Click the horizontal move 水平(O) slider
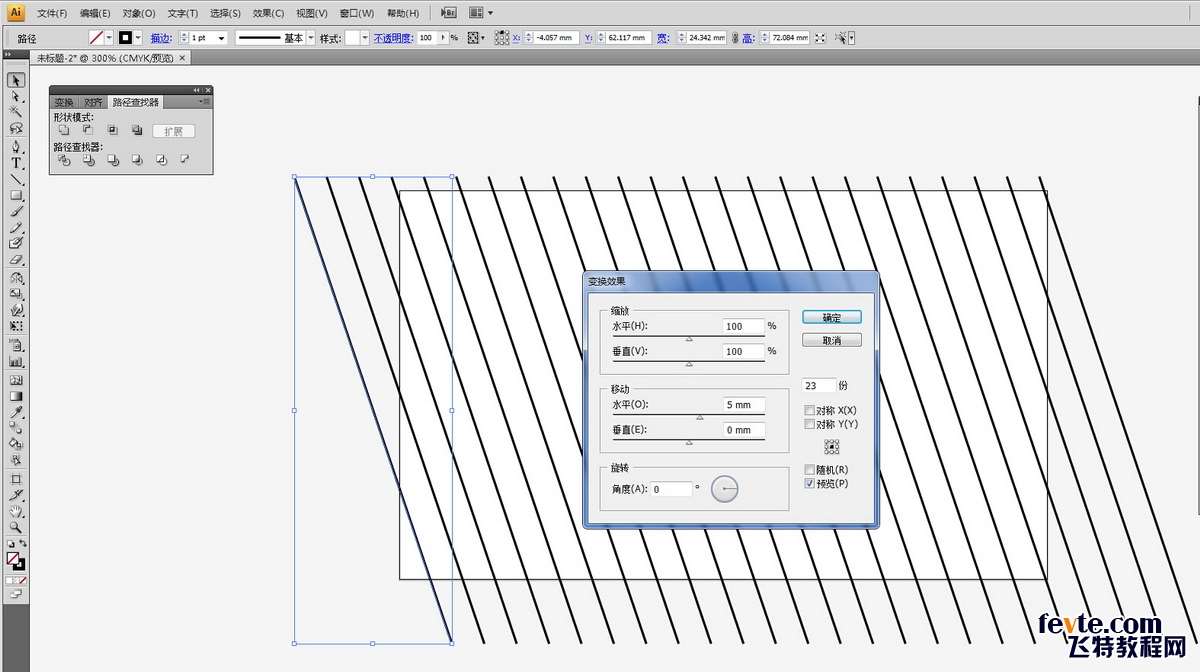 (688, 416)
